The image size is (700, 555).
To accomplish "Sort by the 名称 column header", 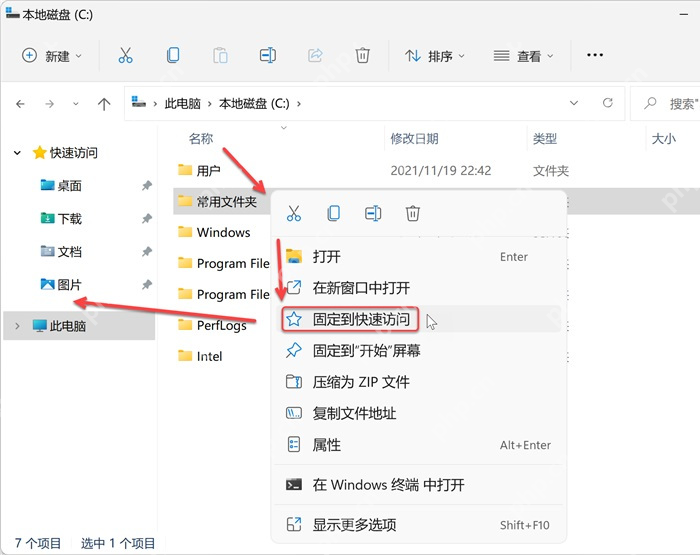I will [201, 138].
